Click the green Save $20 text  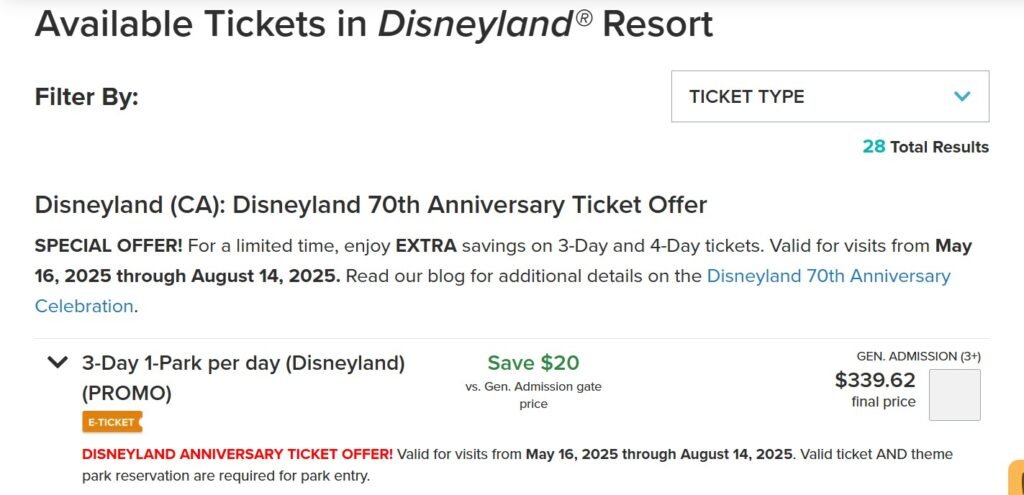[534, 362]
